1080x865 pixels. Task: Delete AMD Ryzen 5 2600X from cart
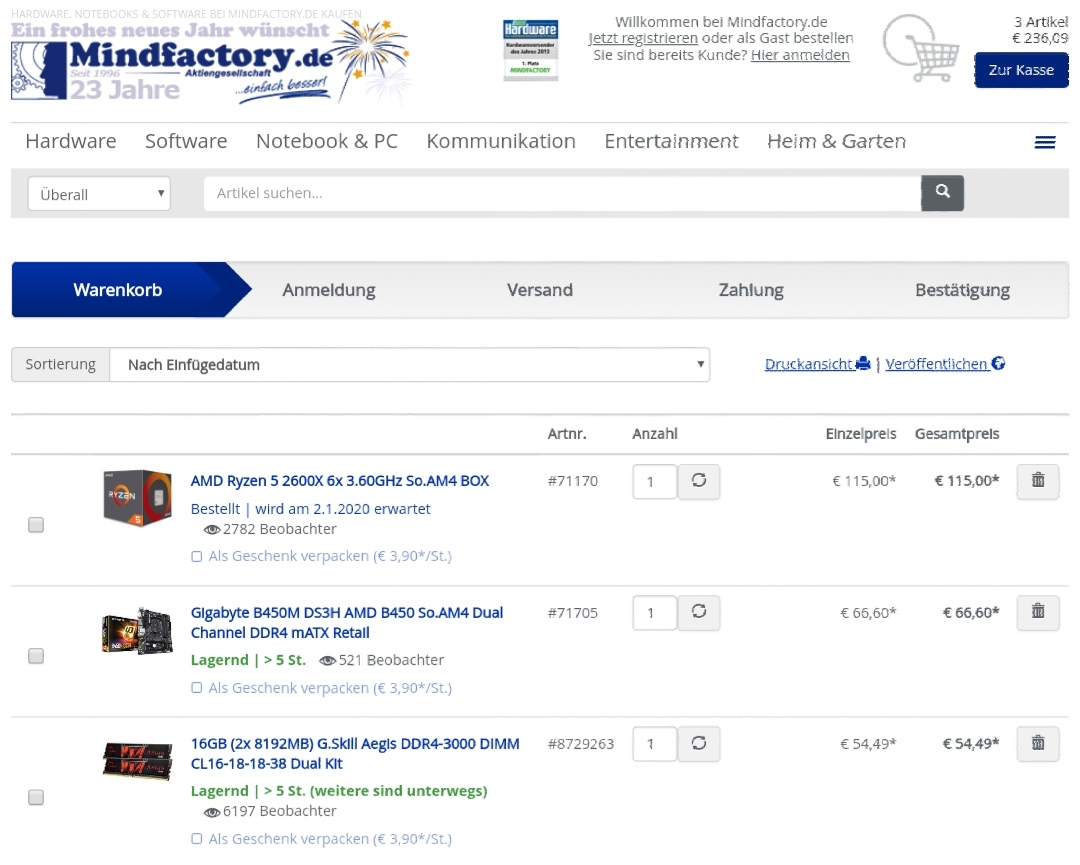1038,481
